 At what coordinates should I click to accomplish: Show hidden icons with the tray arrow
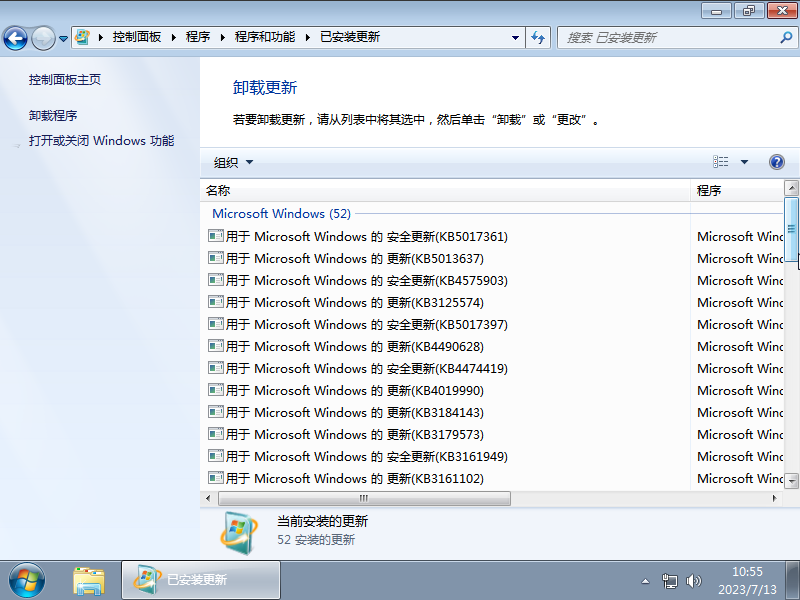coord(646,580)
